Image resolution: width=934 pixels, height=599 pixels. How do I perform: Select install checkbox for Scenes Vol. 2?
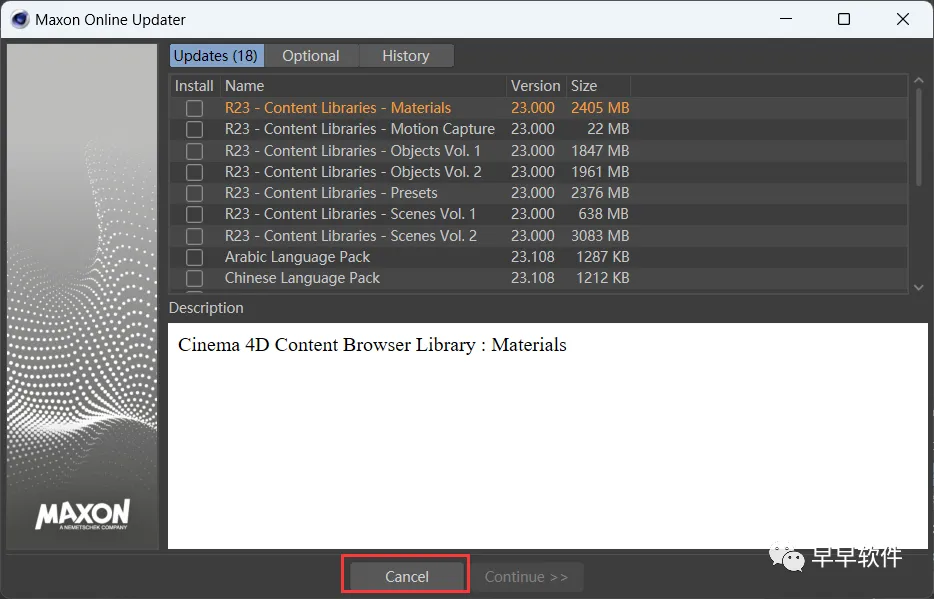point(194,236)
